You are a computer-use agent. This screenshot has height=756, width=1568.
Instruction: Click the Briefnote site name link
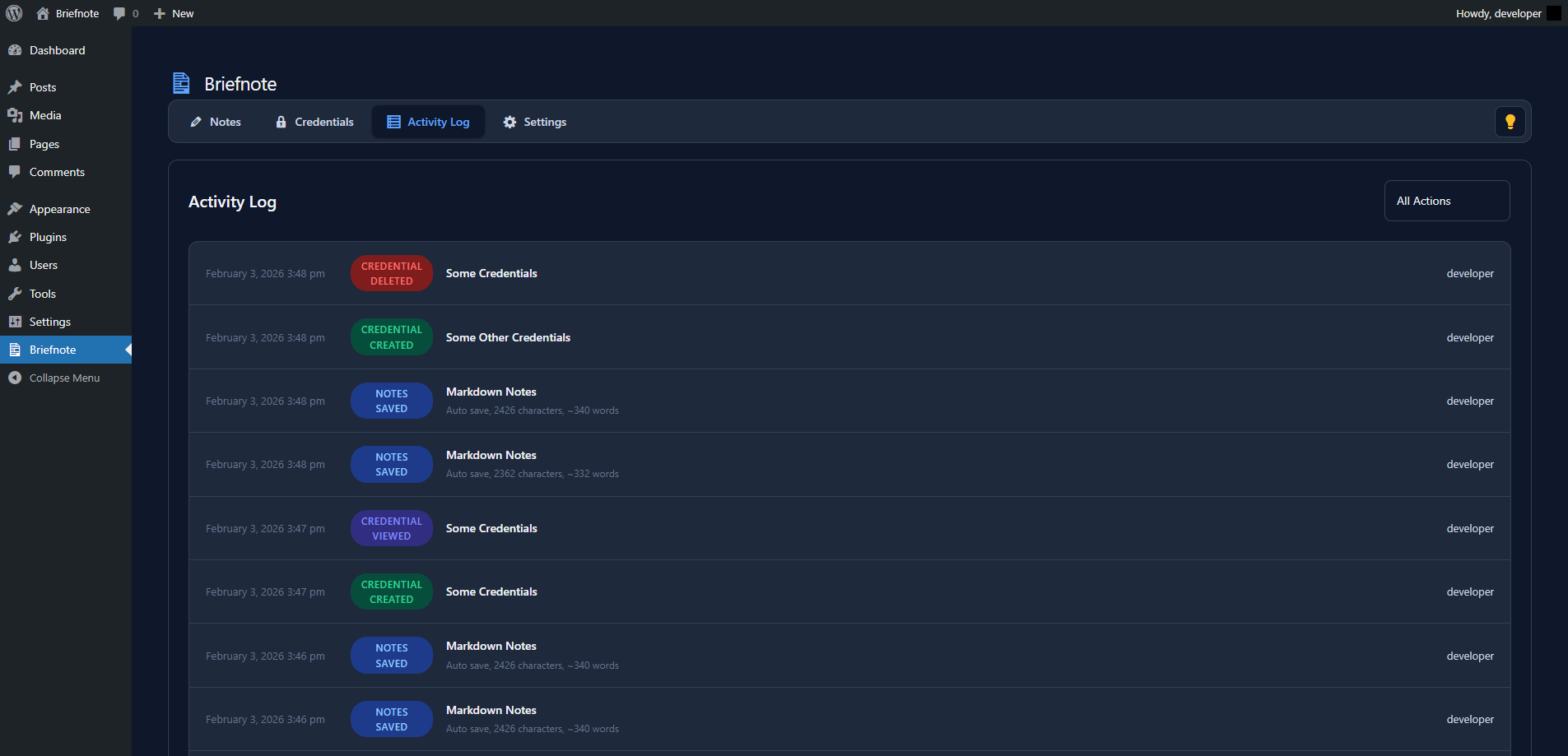point(77,14)
